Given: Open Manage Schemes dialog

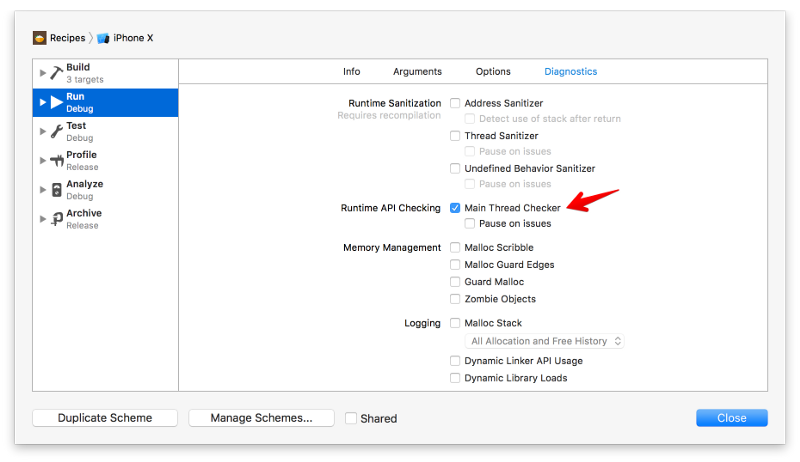Looking at the screenshot, I should point(261,418).
